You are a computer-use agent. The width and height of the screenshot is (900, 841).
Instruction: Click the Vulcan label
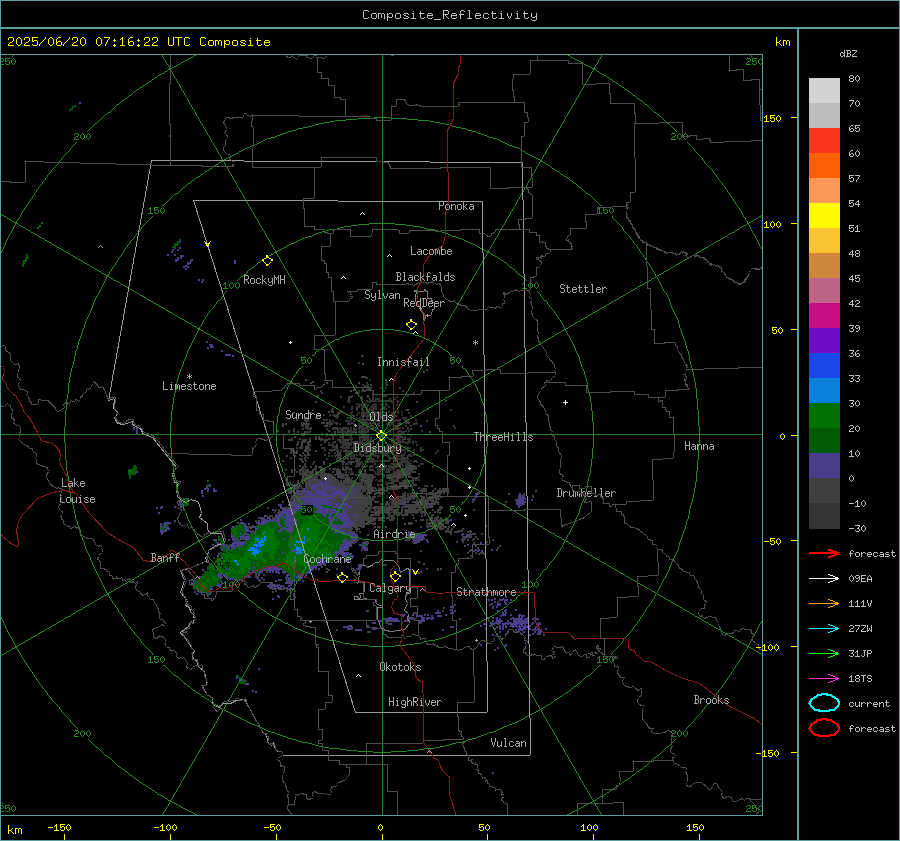coord(508,743)
